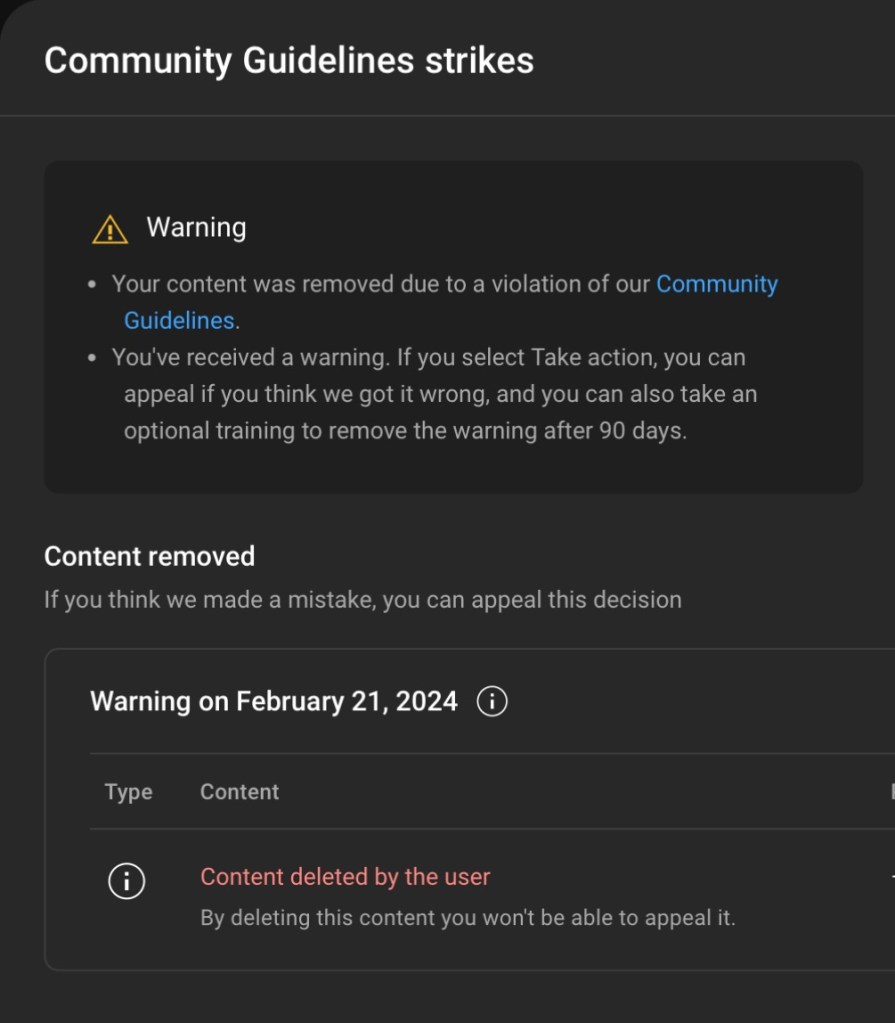Select the 'Warning on February 21, 2024' heading
The height and width of the screenshot is (1023, 895).
273,702
